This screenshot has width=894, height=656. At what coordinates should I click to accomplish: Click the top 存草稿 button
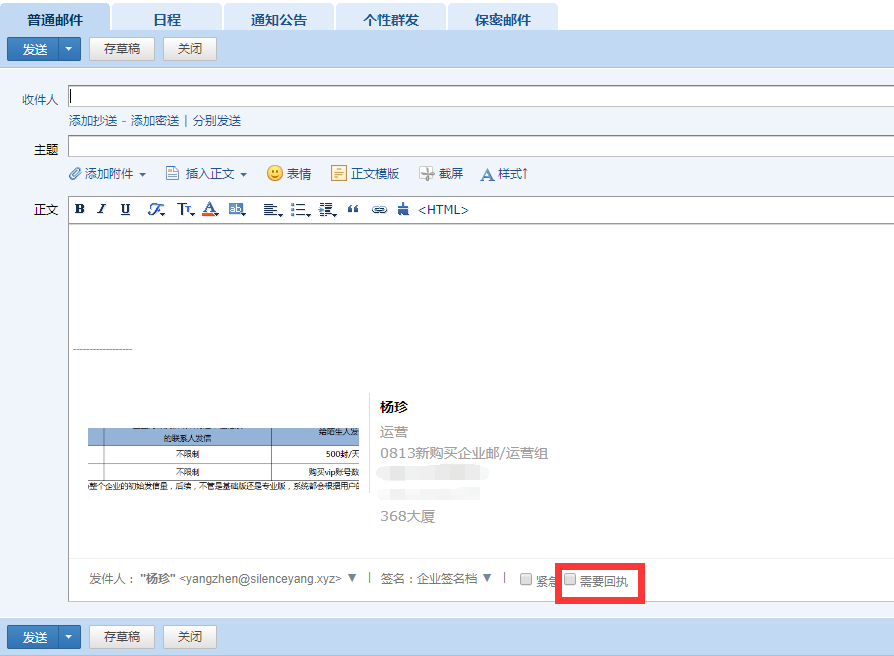tap(121, 49)
